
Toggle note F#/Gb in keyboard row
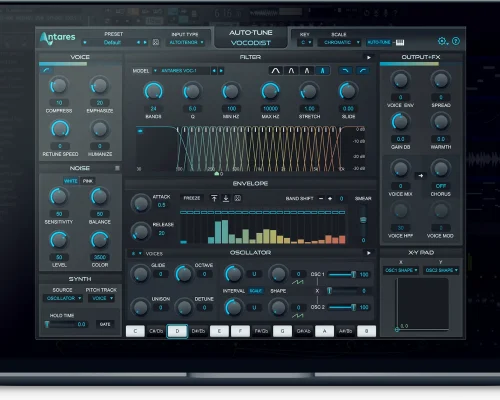pos(261,331)
